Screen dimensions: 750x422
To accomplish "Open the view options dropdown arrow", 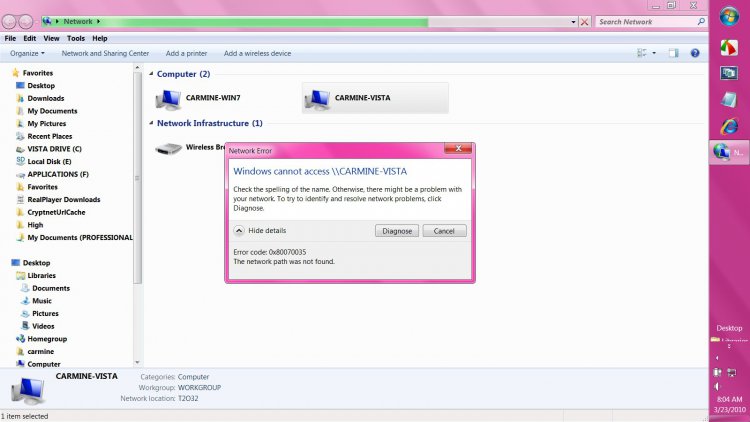I will pyautogui.click(x=654, y=53).
